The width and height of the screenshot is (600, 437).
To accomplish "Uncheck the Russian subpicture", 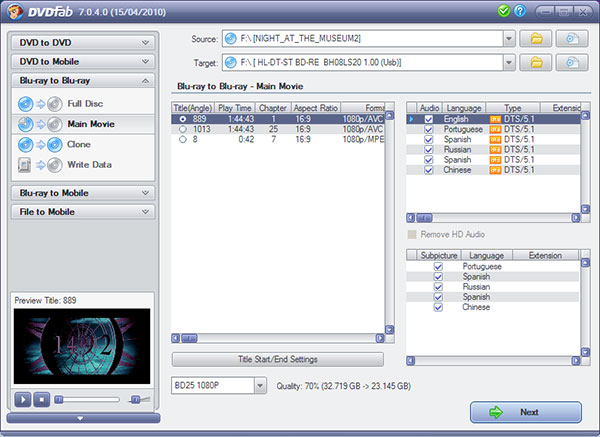I will coord(439,287).
